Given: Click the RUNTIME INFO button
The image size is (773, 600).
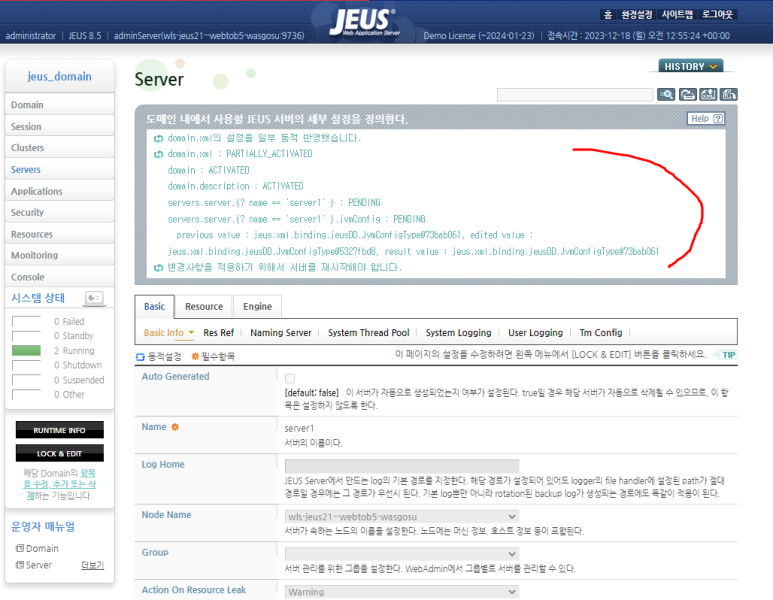Looking at the screenshot, I should [60, 430].
